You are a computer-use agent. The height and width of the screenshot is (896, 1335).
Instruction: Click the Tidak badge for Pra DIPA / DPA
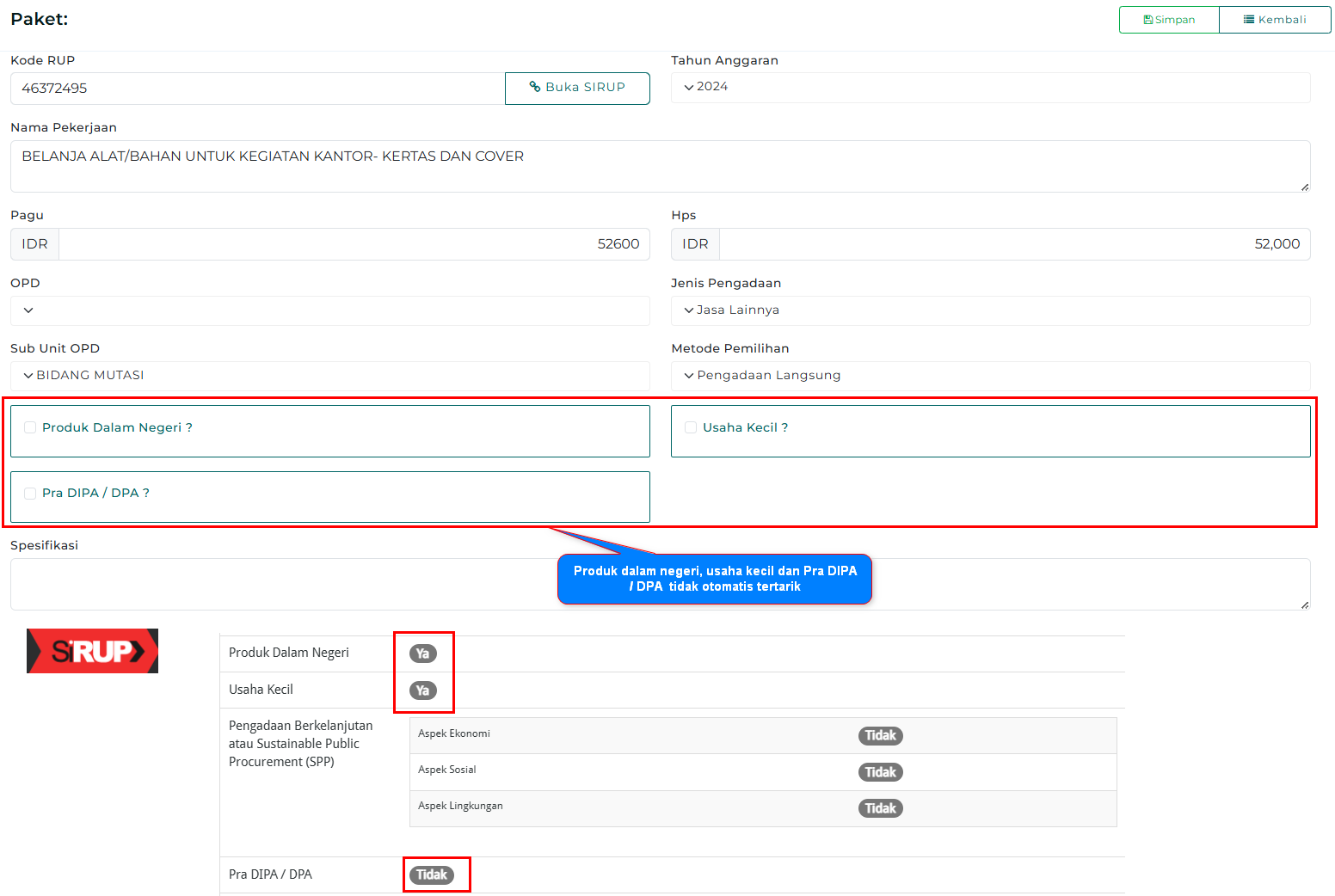pyautogui.click(x=432, y=875)
